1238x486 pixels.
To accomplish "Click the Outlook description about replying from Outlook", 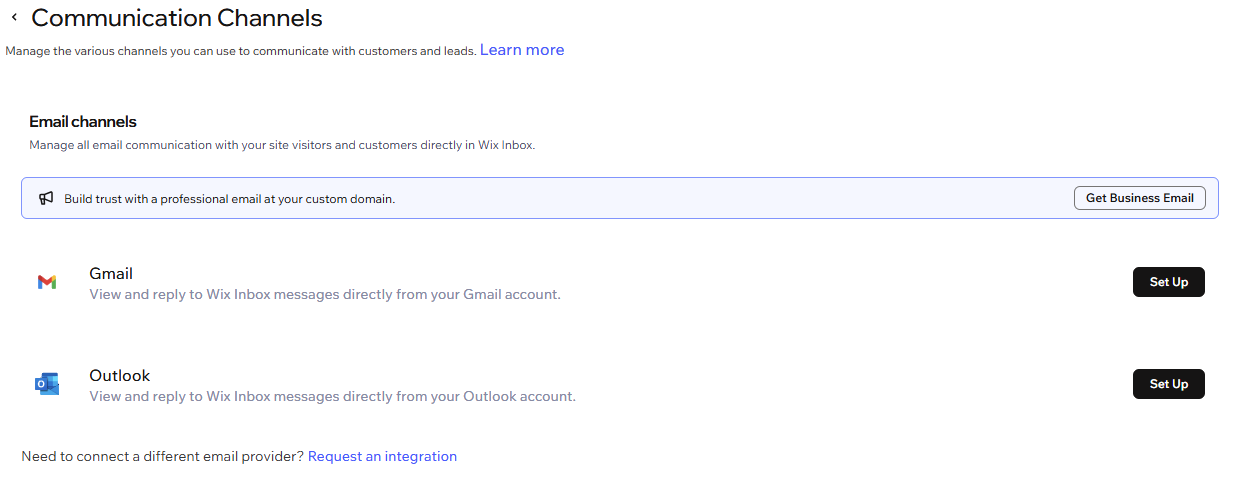I will (333, 397).
